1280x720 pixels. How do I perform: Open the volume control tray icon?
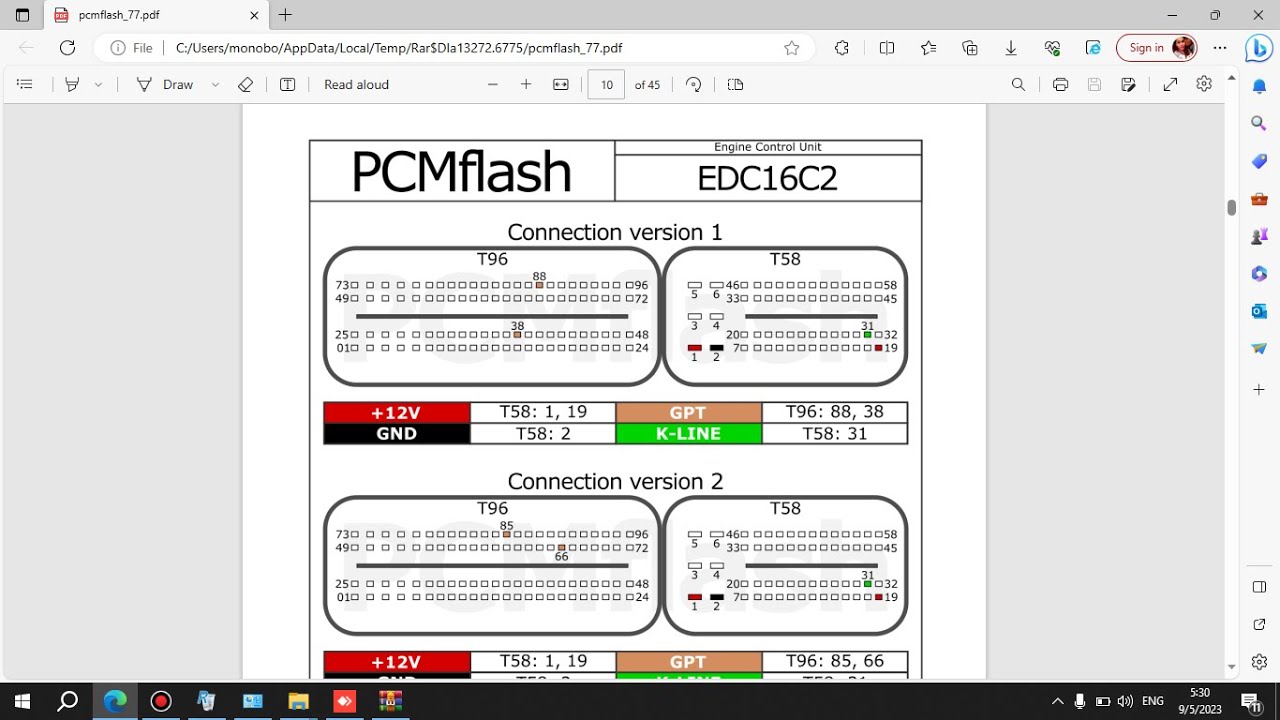(1125, 701)
